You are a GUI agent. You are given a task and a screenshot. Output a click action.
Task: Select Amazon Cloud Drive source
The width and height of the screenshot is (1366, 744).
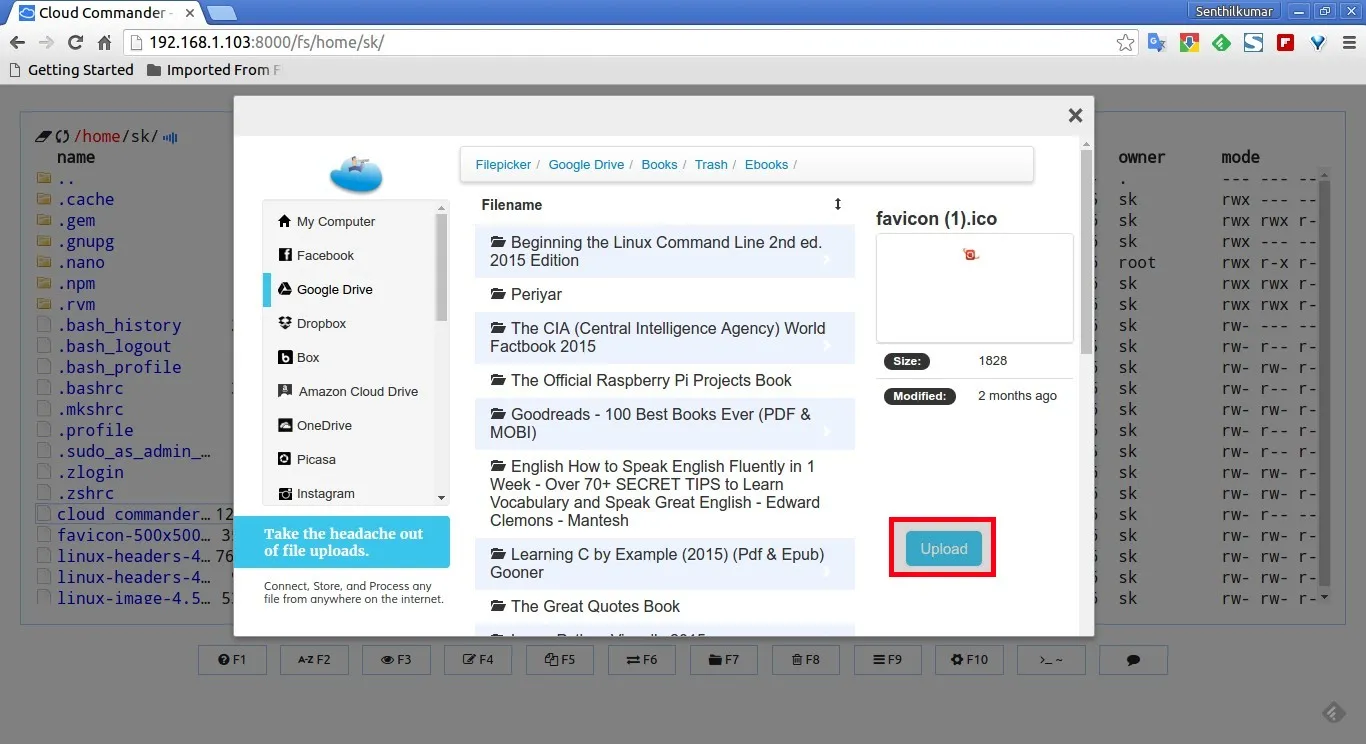pos(357,392)
